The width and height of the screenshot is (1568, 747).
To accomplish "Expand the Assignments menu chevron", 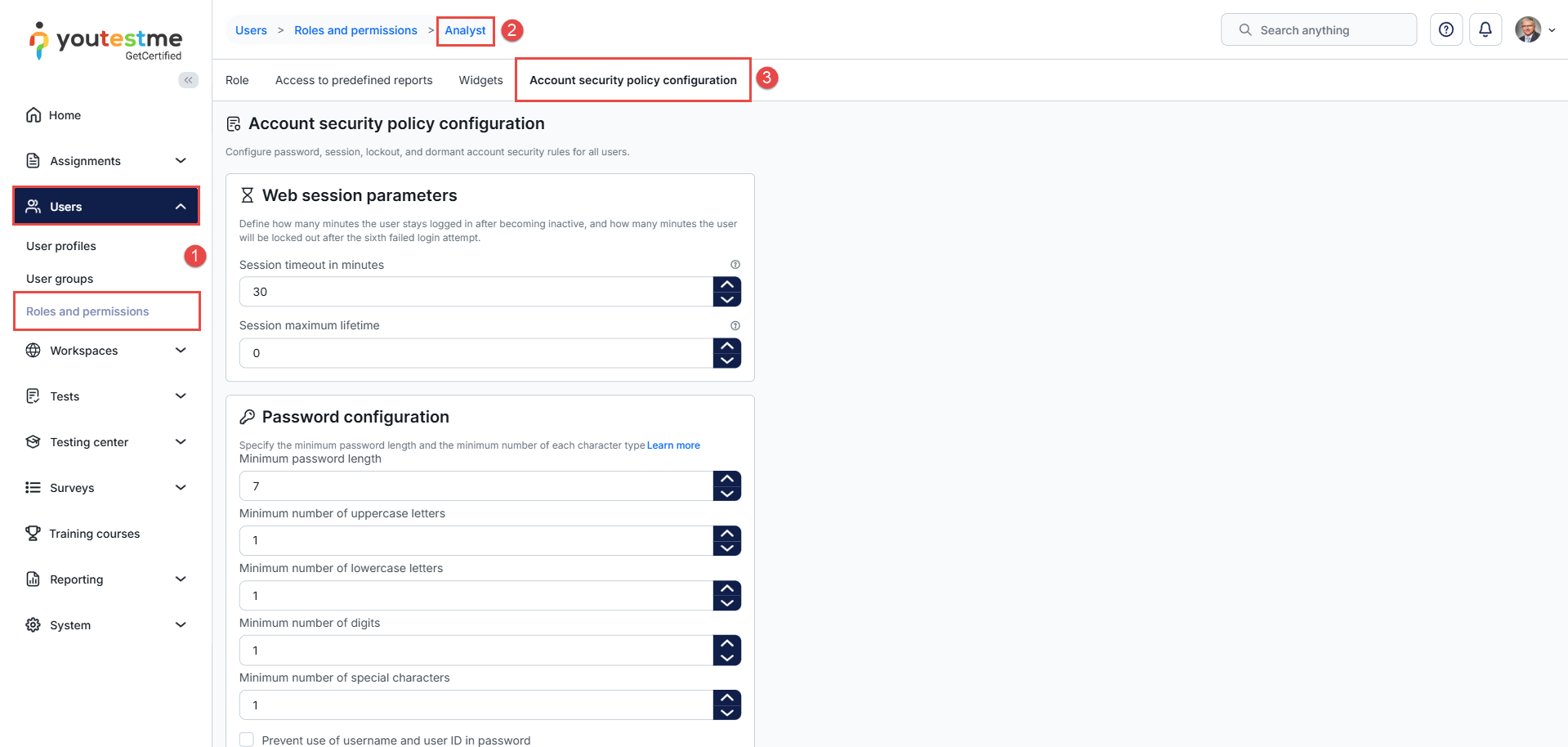I will click(181, 161).
